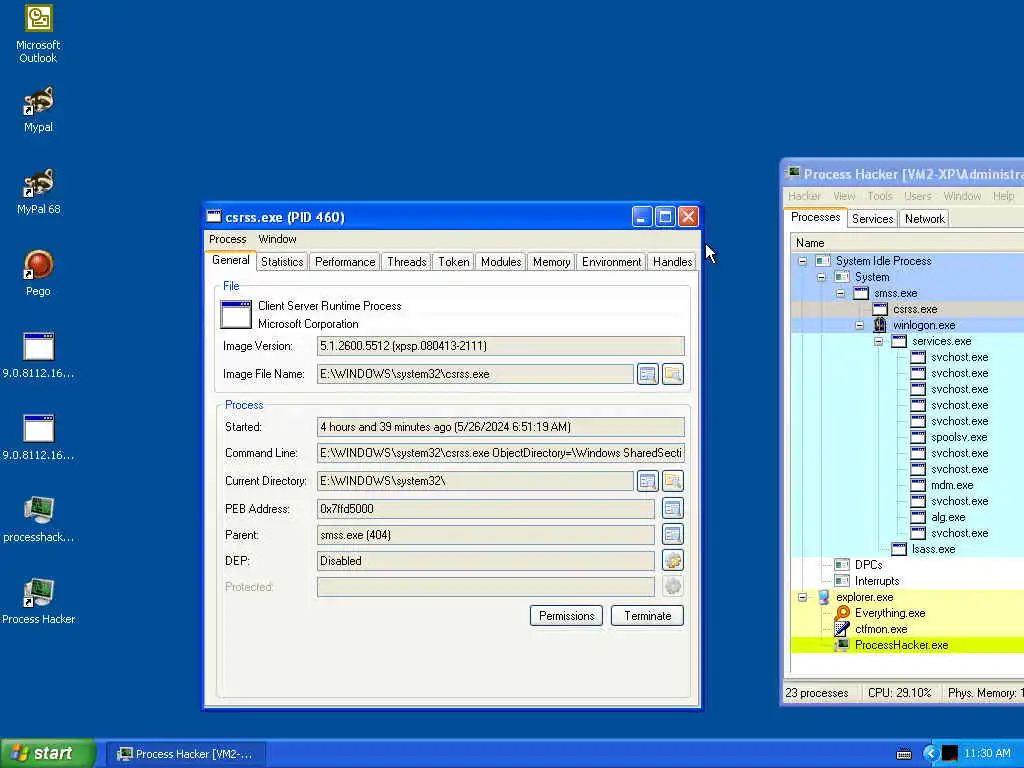Image resolution: width=1024 pixels, height=768 pixels.
Task: Click the Command Line field
Action: coord(501,453)
